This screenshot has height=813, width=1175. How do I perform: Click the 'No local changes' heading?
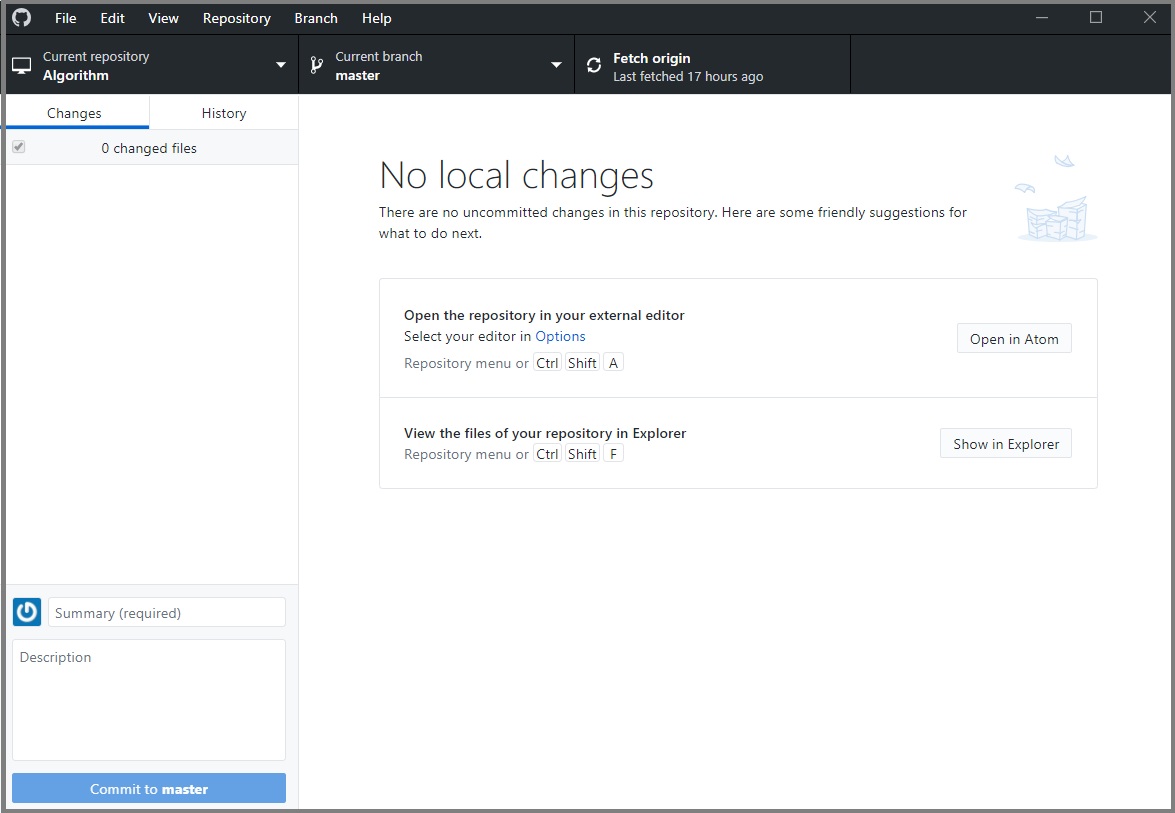(x=516, y=175)
